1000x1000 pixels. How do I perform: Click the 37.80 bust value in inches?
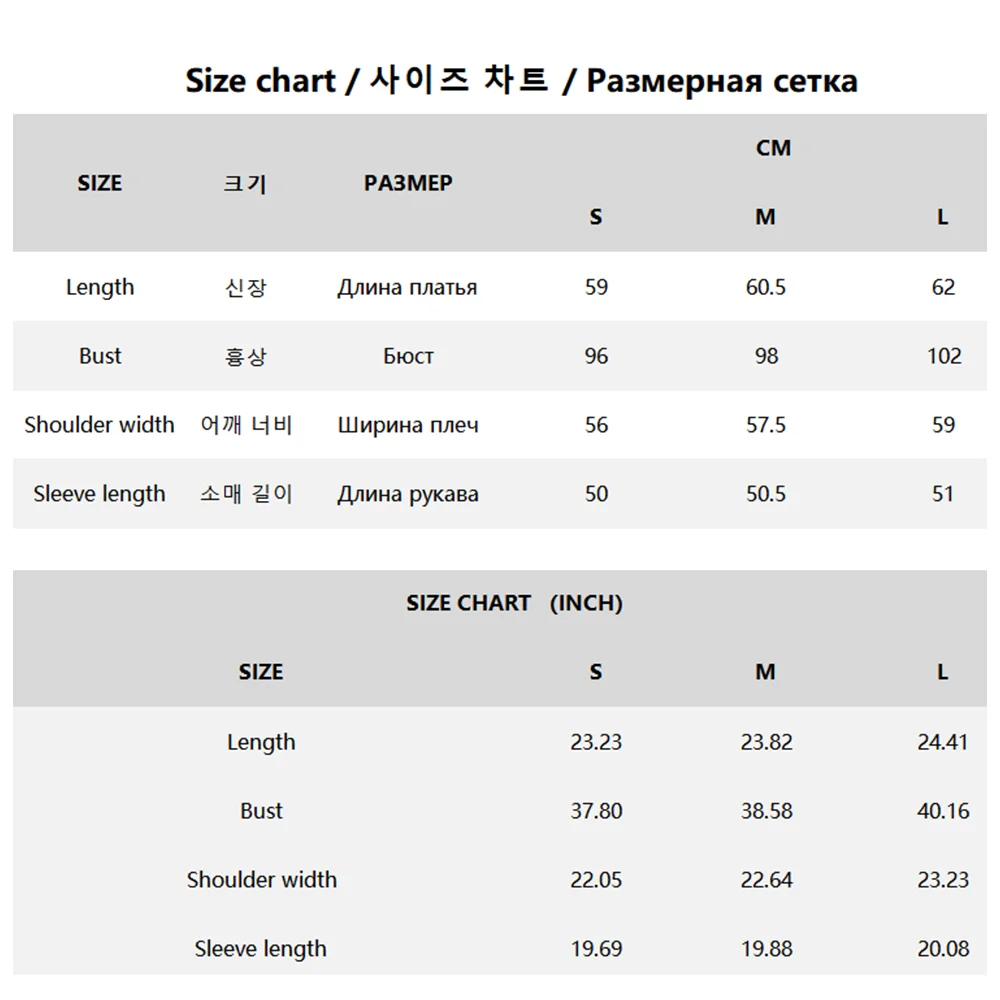pyautogui.click(x=596, y=811)
